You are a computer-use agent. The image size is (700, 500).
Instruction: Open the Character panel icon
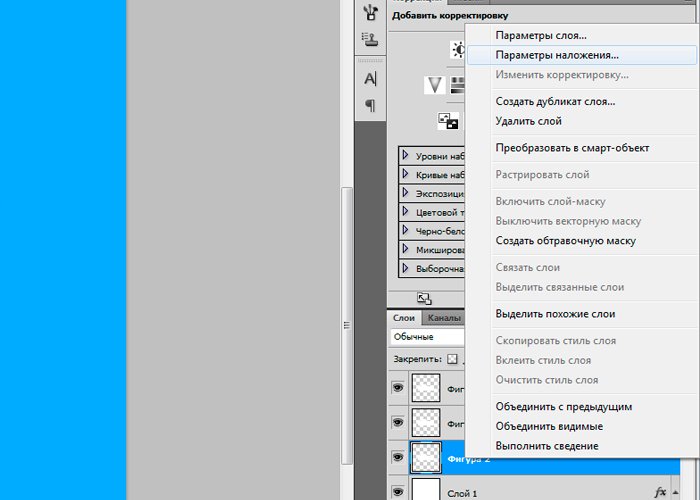(x=370, y=78)
